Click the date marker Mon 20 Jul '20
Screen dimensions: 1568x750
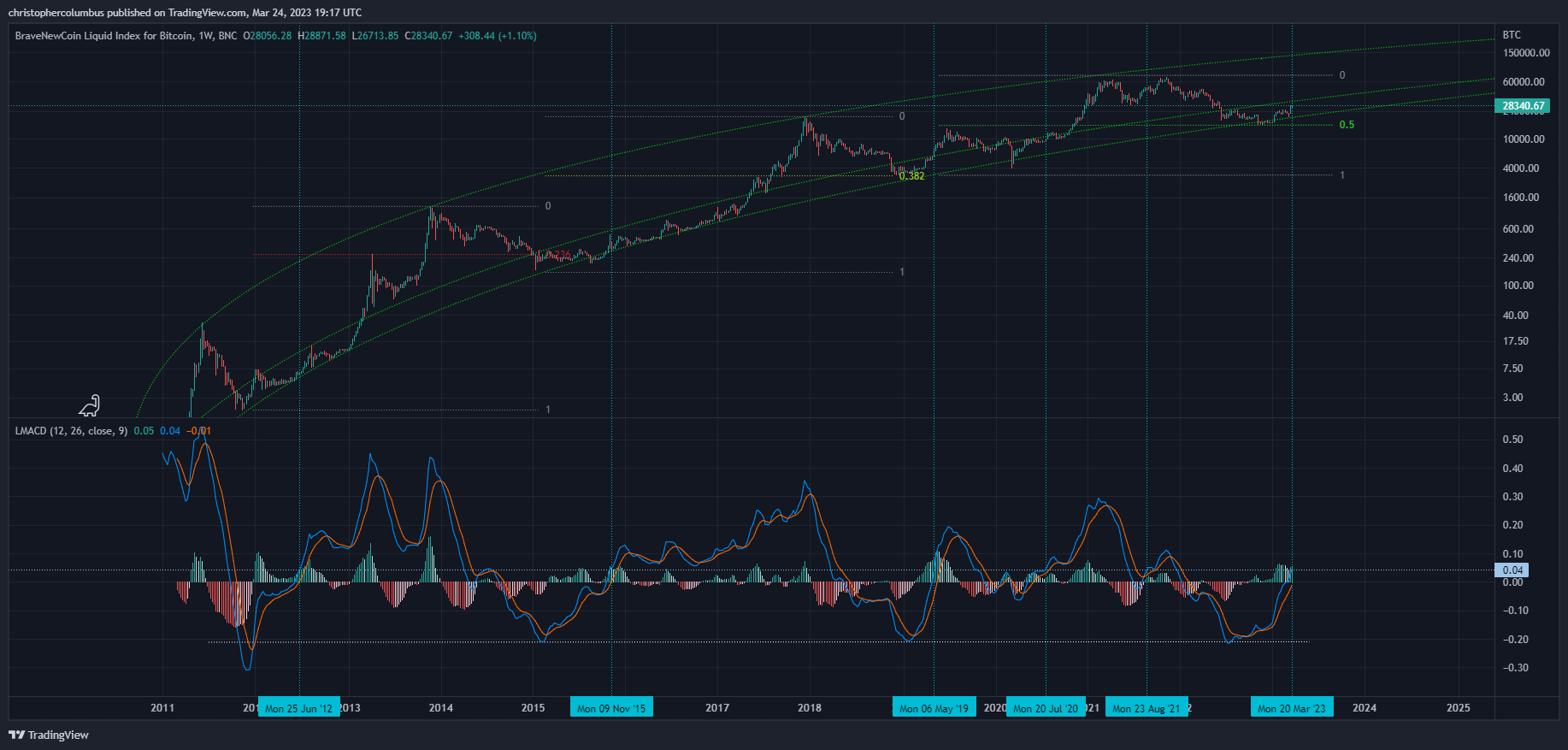pyautogui.click(x=1046, y=708)
